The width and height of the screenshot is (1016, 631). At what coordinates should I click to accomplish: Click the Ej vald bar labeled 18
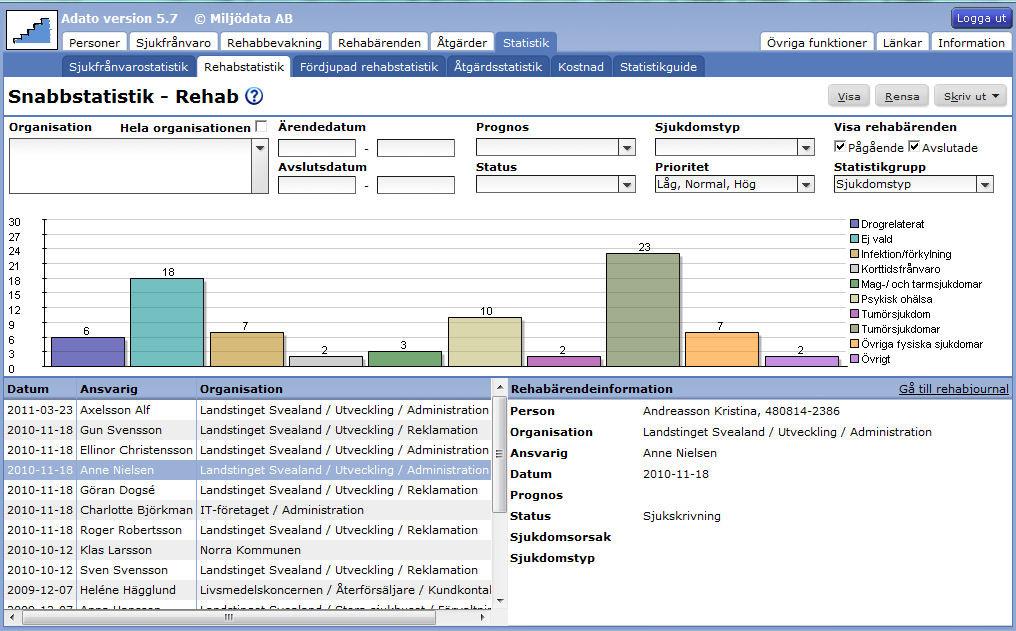[x=167, y=323]
